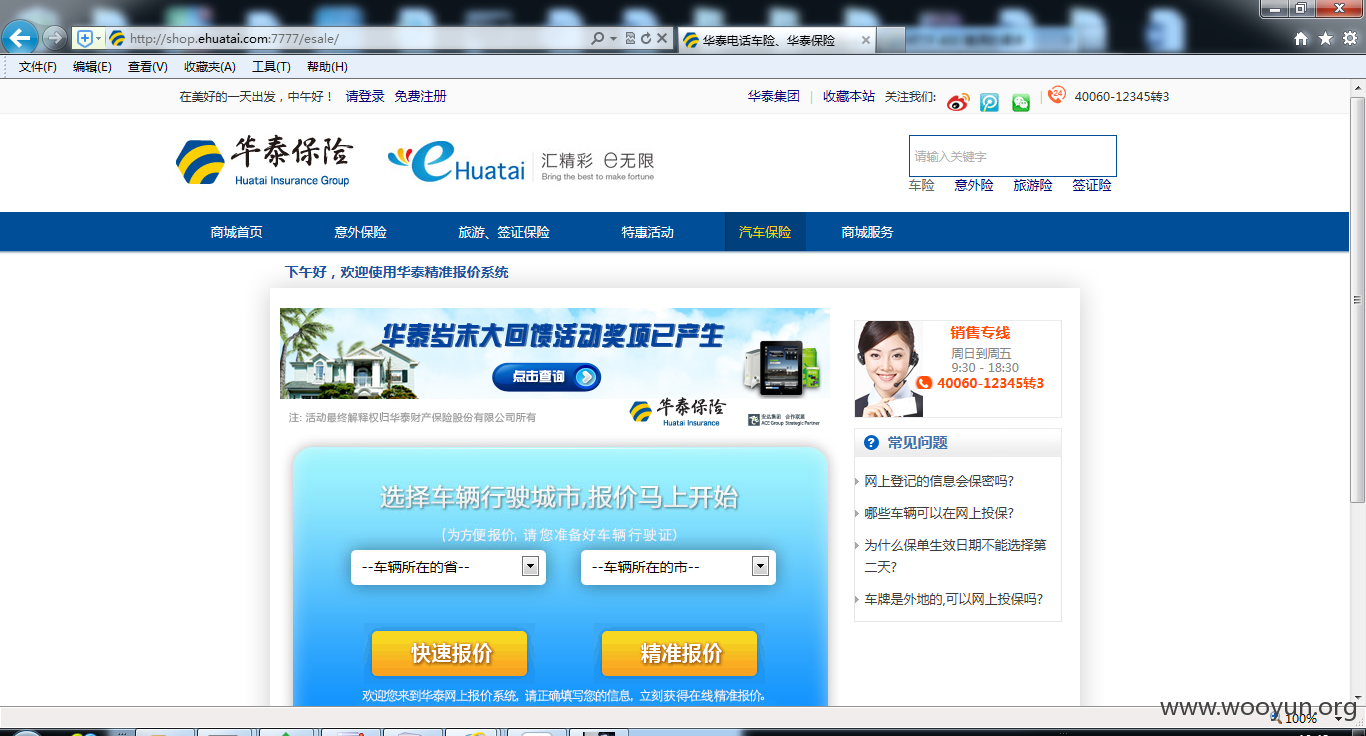Click the 车险 quick search link

[x=922, y=185]
